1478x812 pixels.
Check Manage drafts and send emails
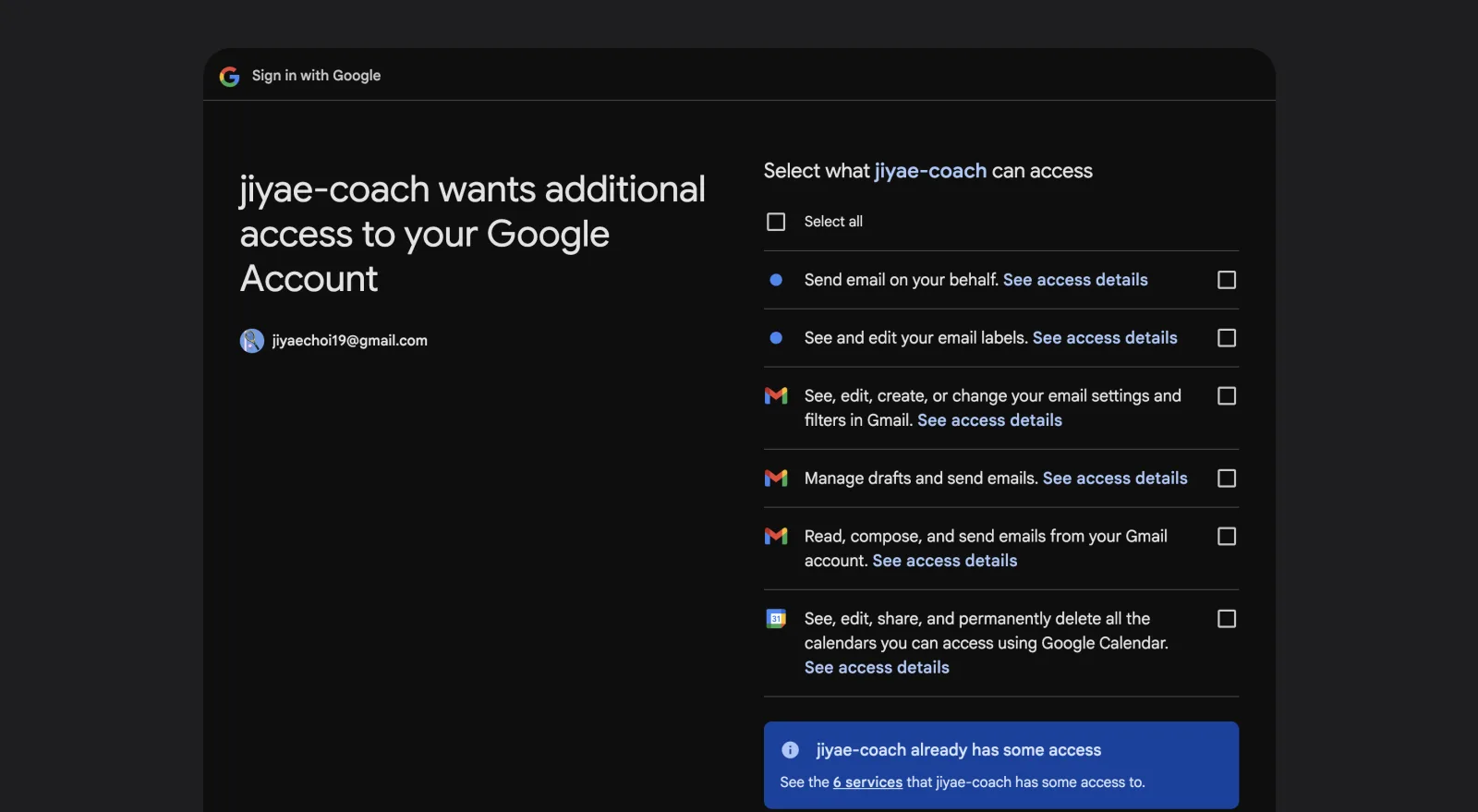click(x=1227, y=479)
